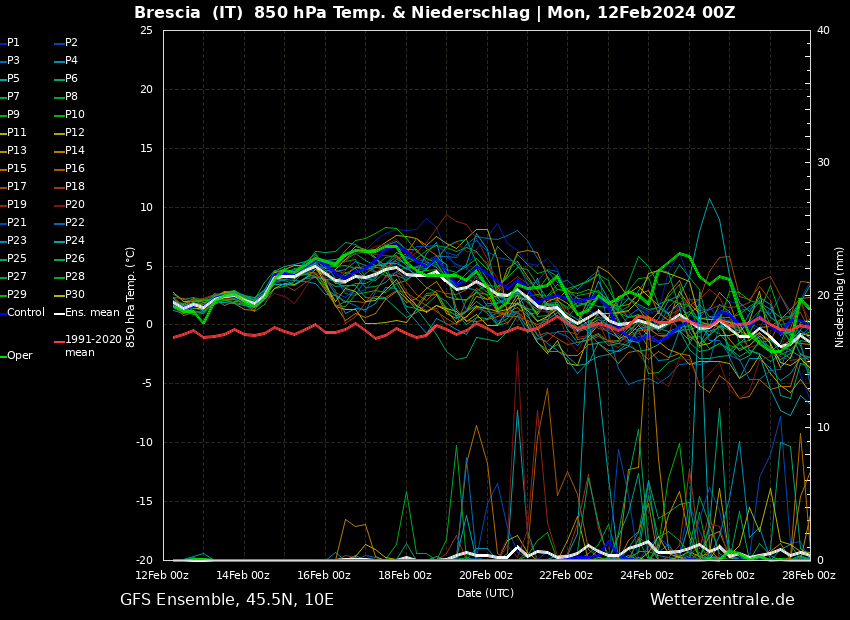Click the Wetterzentrale.de text
The width and height of the screenshot is (850, 620).
pyautogui.click(x=722, y=600)
